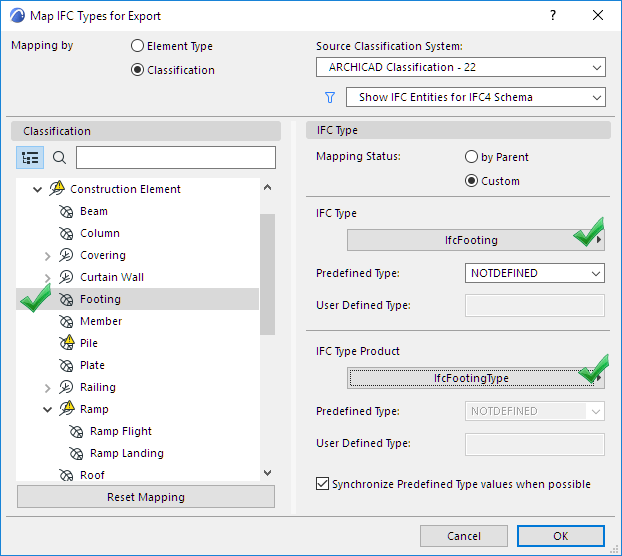Select the Ramp Landing row label
The height and width of the screenshot is (556, 622).
coord(127,453)
